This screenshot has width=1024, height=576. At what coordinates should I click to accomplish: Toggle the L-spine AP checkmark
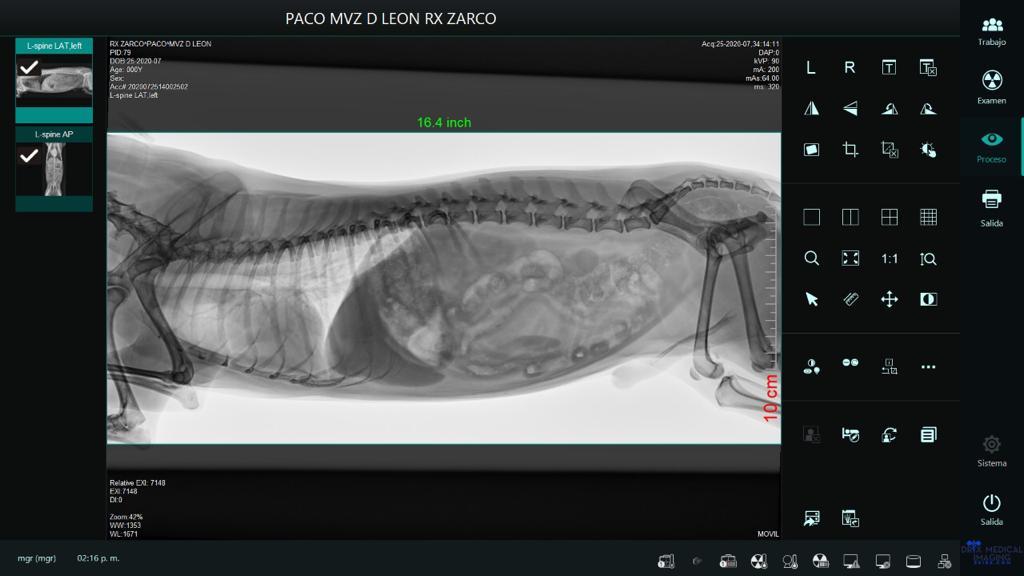coord(30,155)
